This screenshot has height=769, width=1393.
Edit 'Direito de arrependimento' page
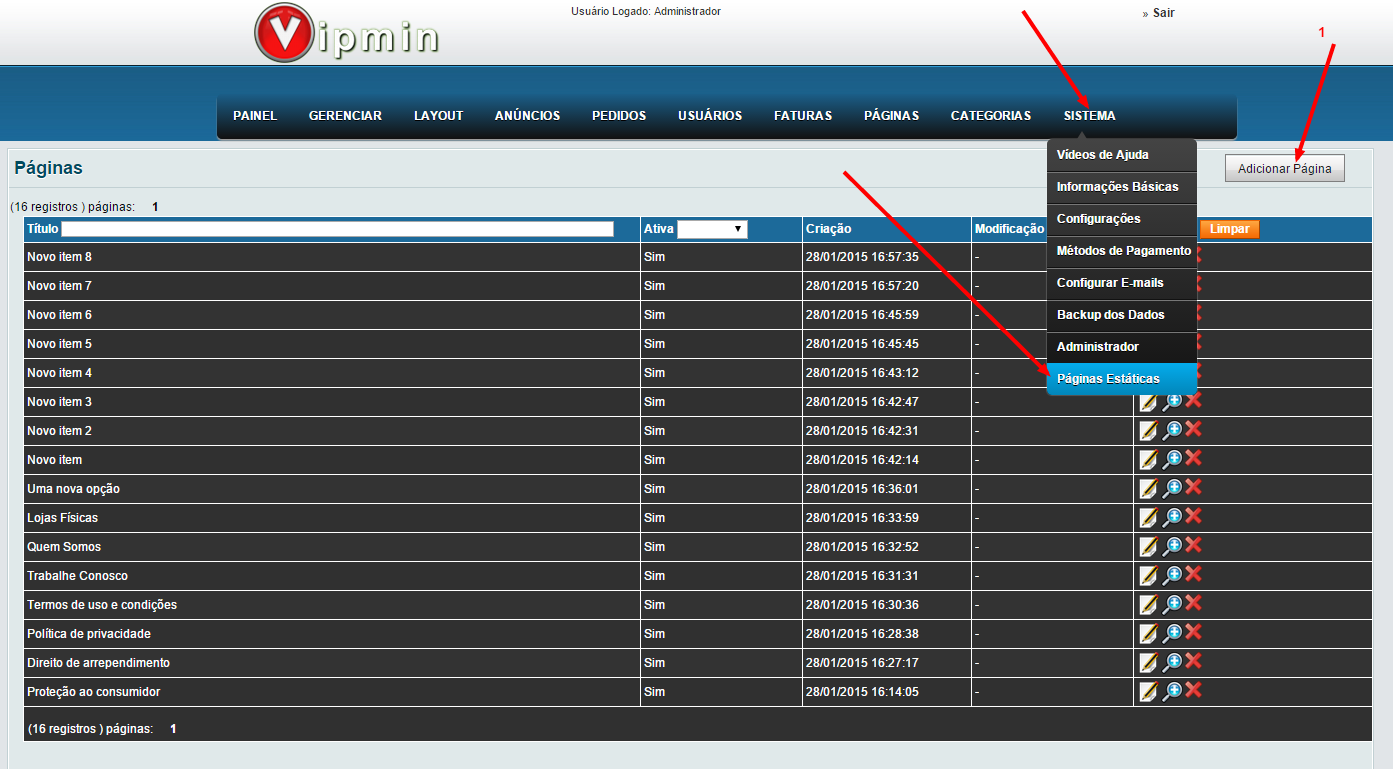pyautogui.click(x=1148, y=663)
